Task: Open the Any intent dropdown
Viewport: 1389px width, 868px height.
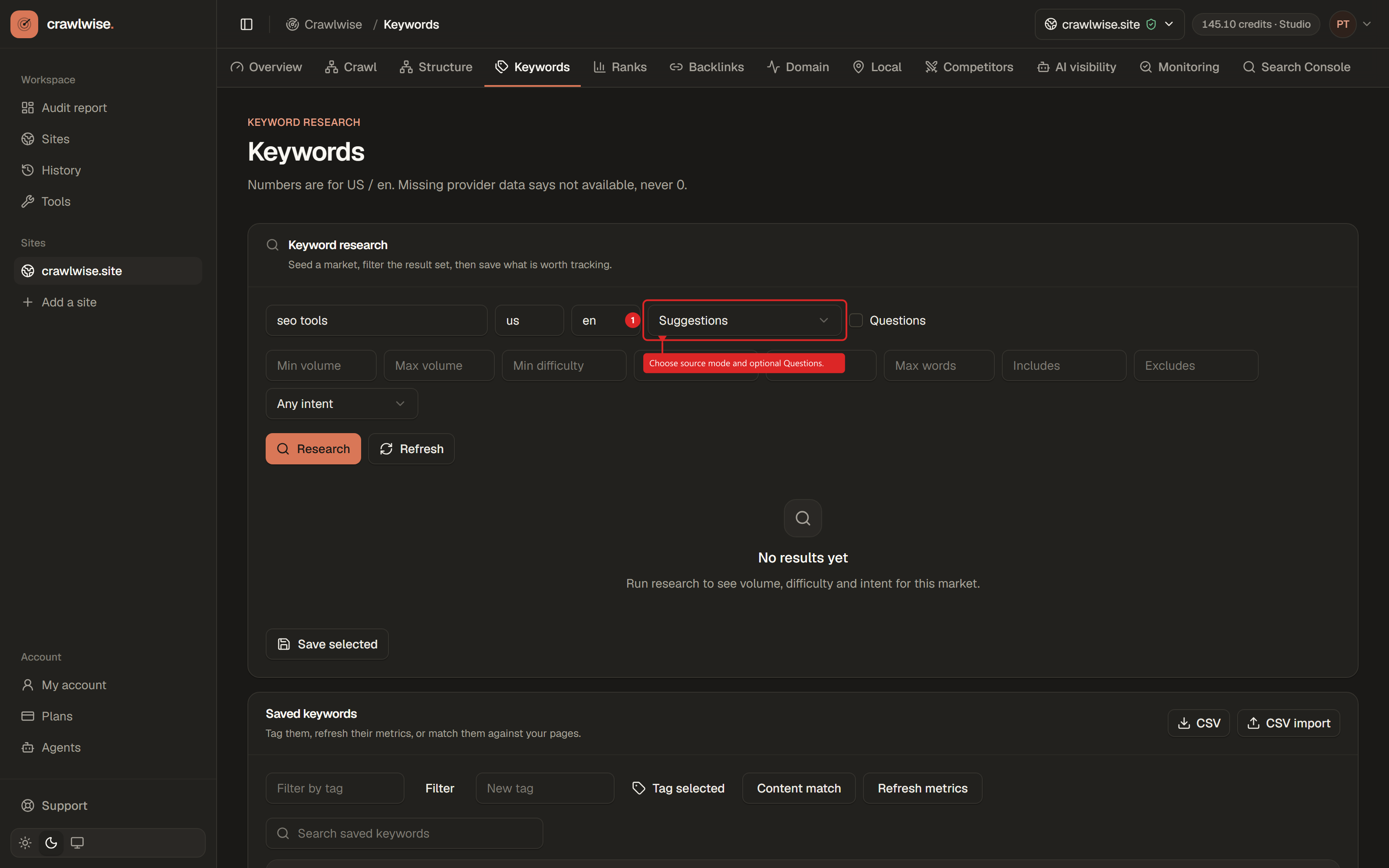Action: [x=342, y=404]
